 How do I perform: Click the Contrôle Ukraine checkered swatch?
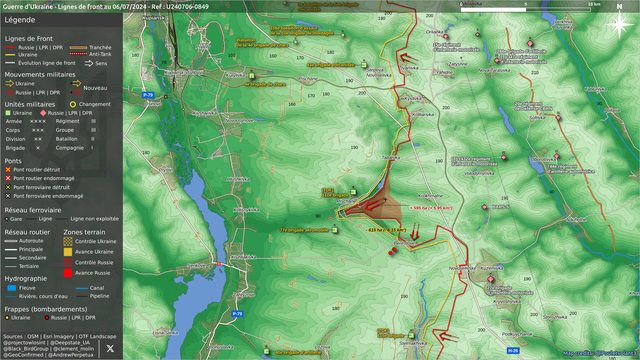point(68,241)
